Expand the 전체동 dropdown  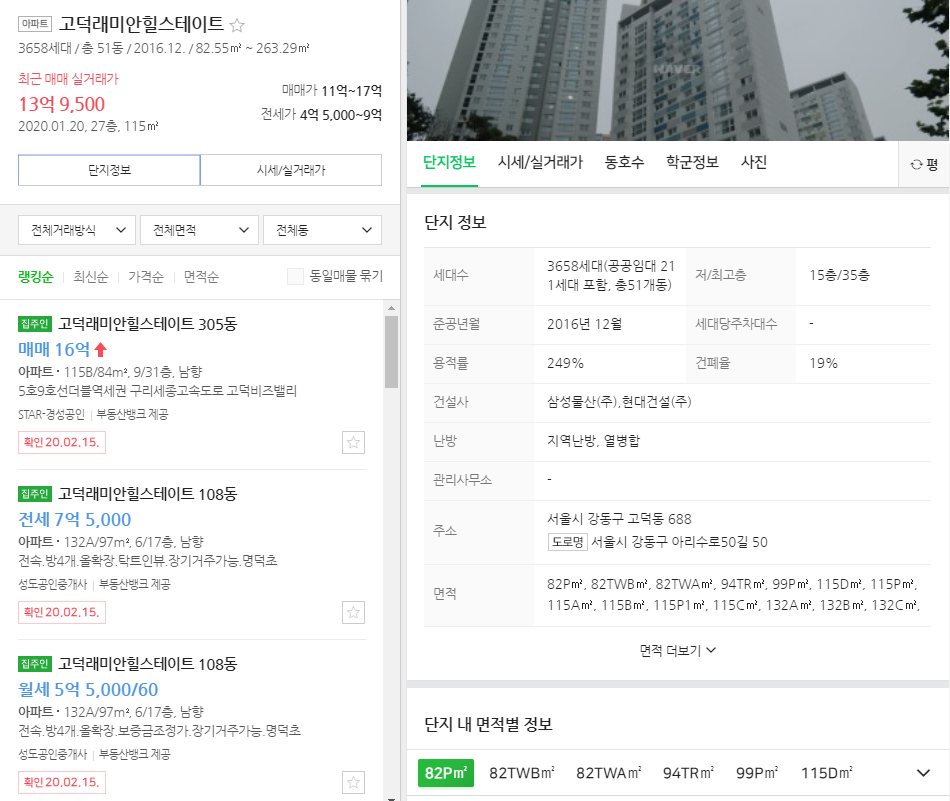click(x=322, y=229)
